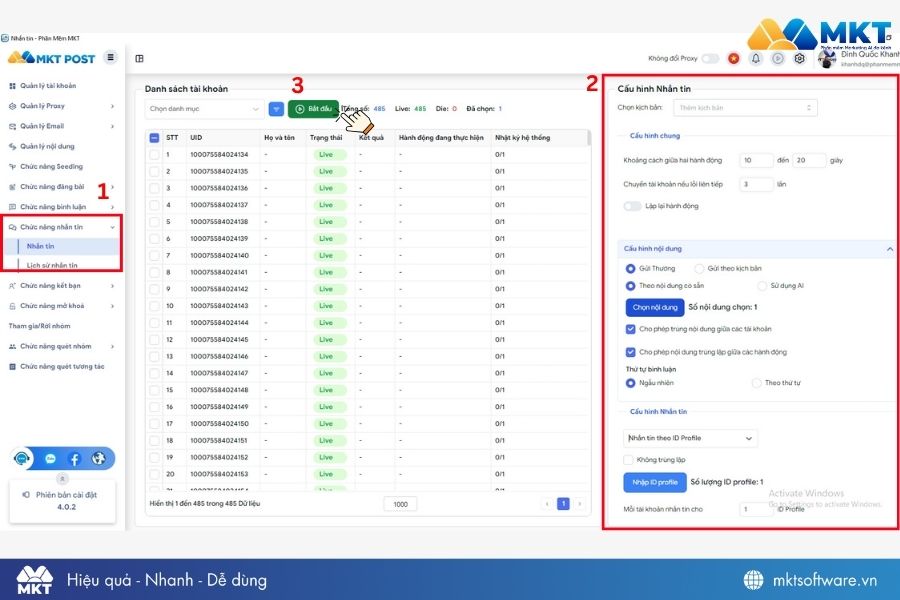Click the Chọn nội dung button
This screenshot has width=900, height=600.
pyautogui.click(x=654, y=308)
